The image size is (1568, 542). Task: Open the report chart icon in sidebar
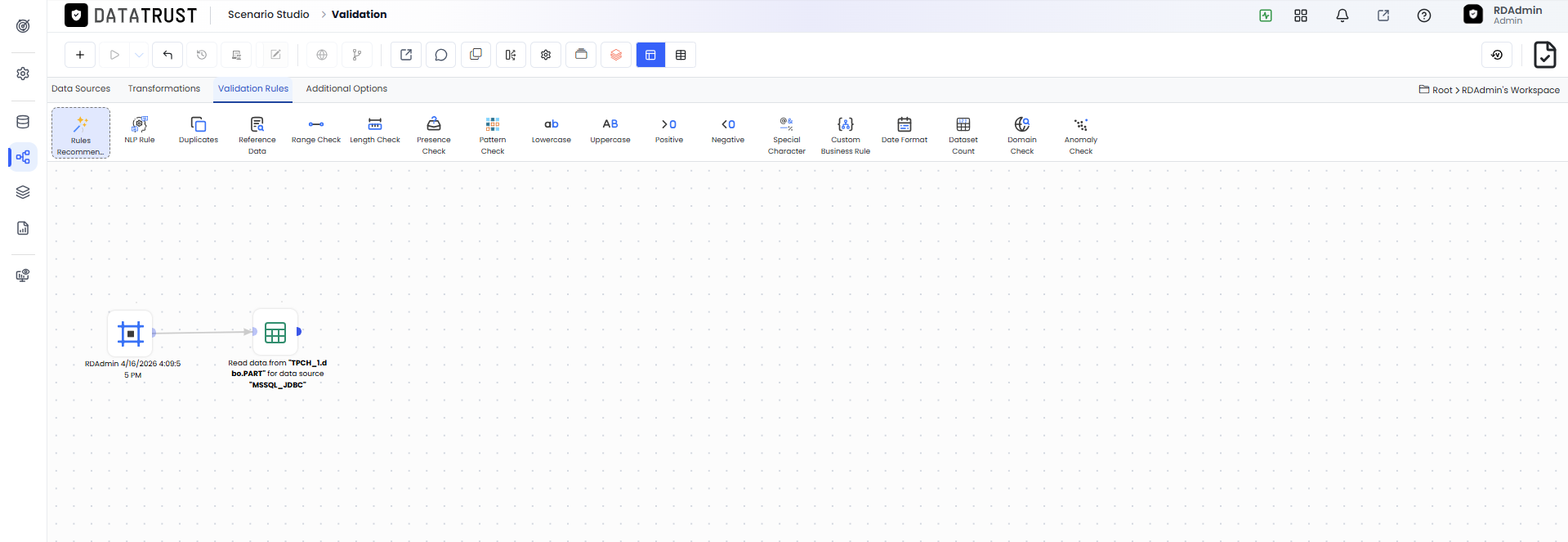[x=23, y=228]
